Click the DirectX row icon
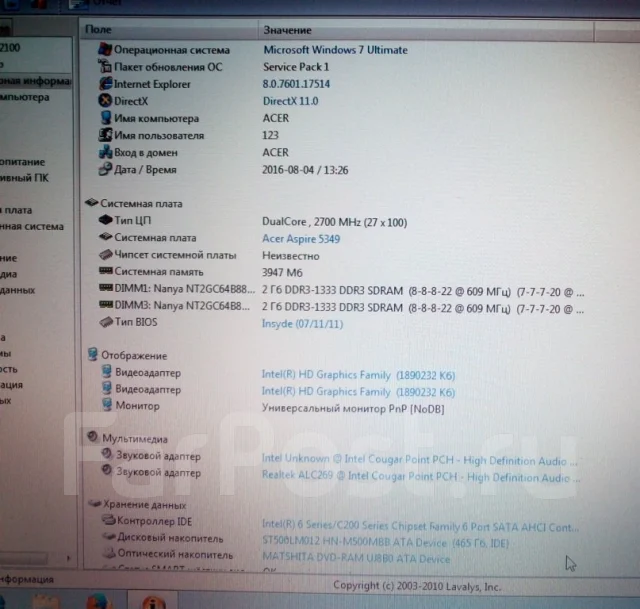Screen dimensions: 640x609 (105, 100)
